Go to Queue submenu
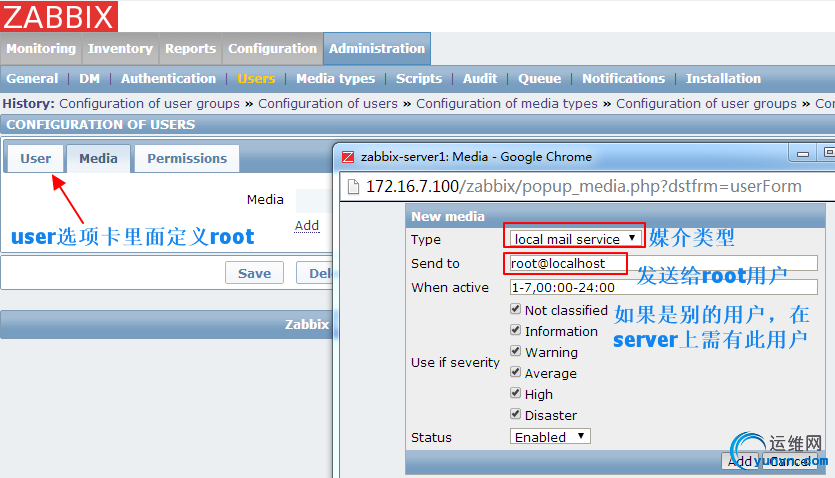Image resolution: width=835 pixels, height=478 pixels. (x=539, y=79)
